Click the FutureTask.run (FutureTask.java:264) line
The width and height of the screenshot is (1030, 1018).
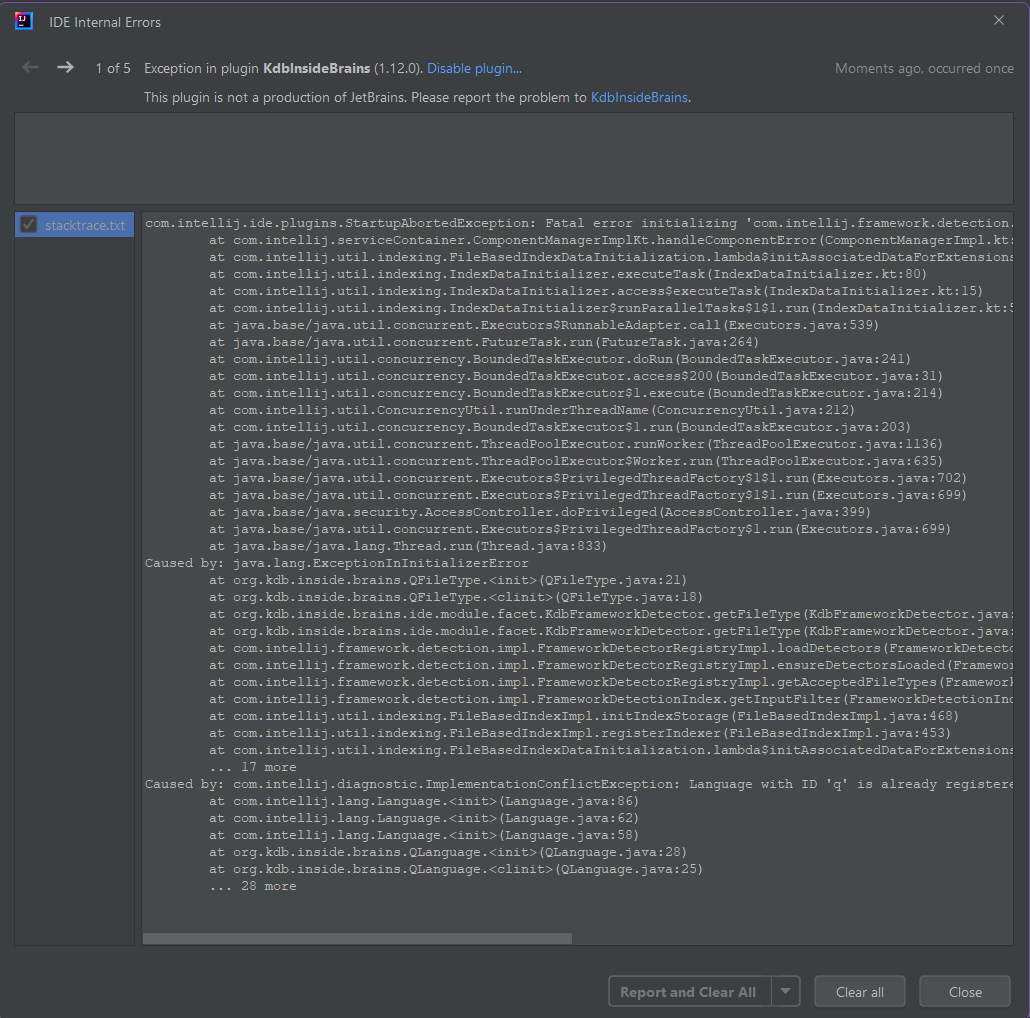click(x=484, y=342)
